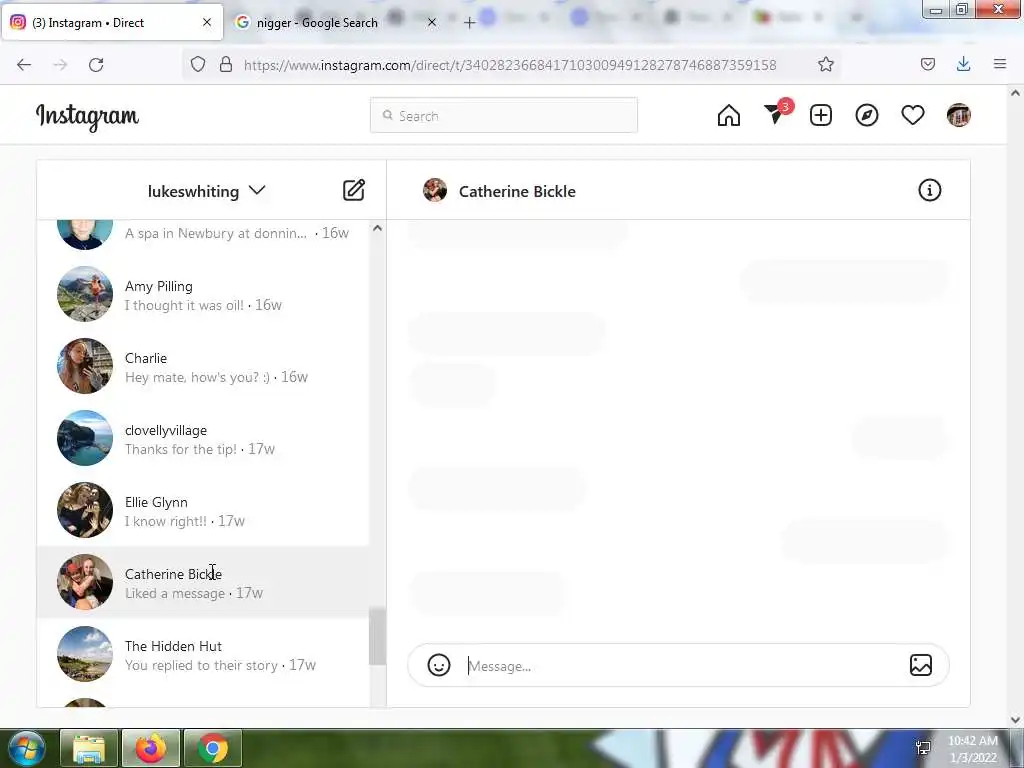The image size is (1024, 768).
Task: Click the Instagram search field
Action: point(504,116)
